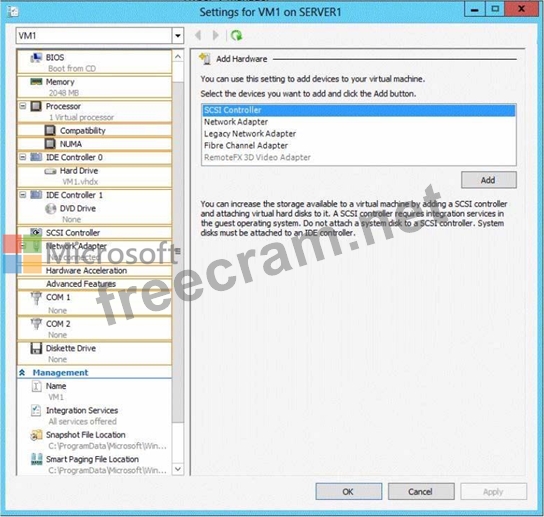Select RemoteFX 3D Video Adapter entry
Image resolution: width=544 pixels, height=517 pixels.
click(x=358, y=157)
